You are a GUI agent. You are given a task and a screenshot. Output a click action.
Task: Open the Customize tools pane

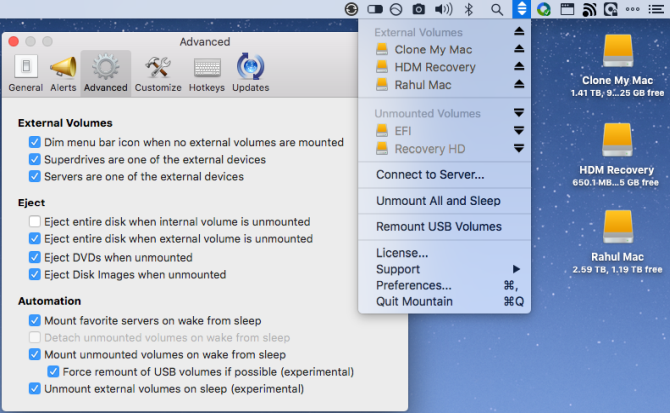click(x=158, y=72)
